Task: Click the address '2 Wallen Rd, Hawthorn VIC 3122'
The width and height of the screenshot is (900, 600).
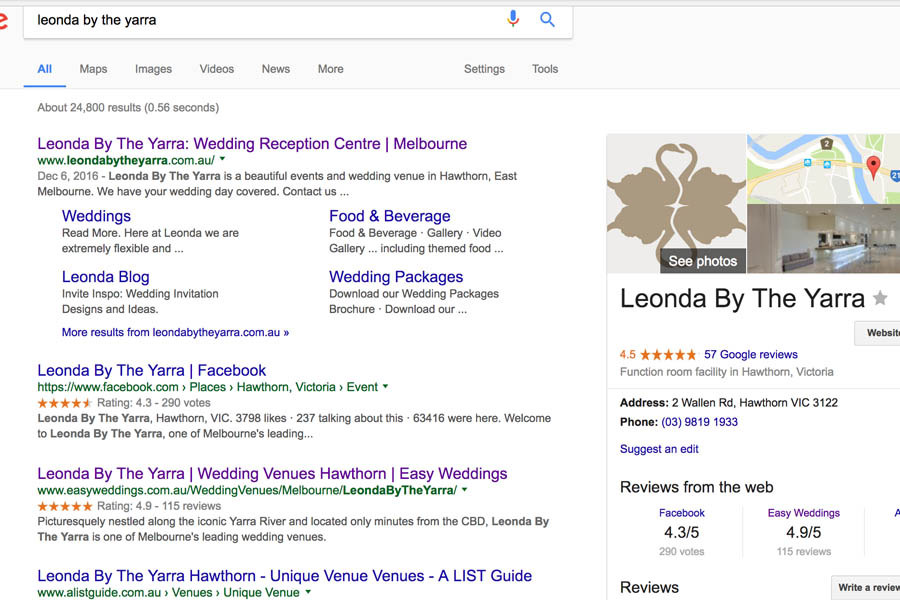Action: (755, 402)
